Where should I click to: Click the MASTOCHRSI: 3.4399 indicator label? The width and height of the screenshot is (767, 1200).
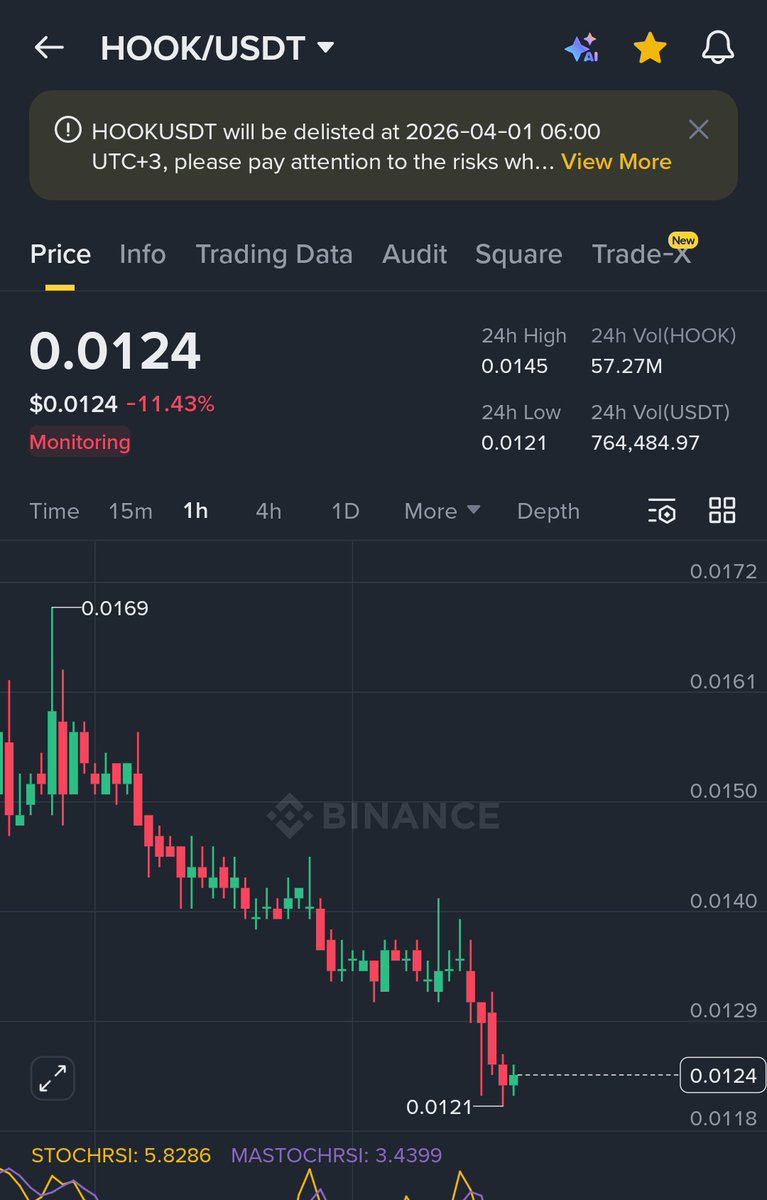pyautogui.click(x=336, y=1156)
